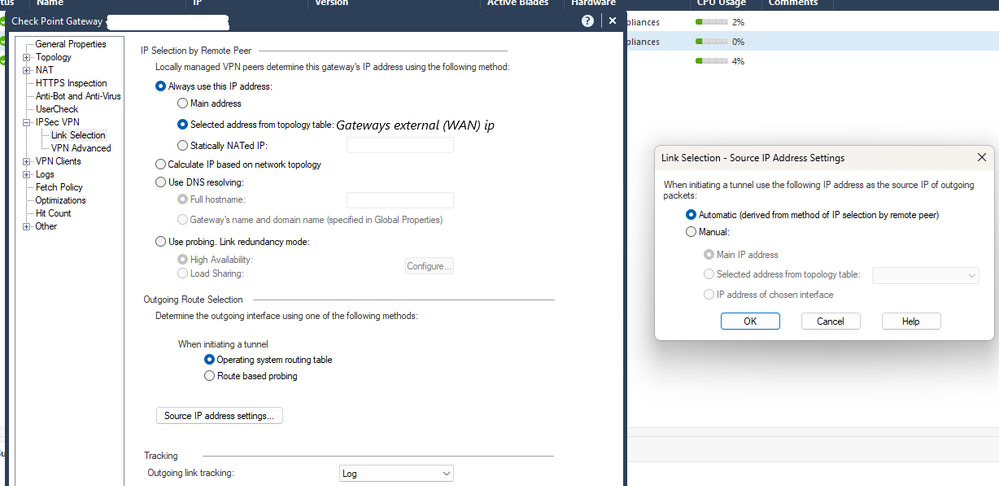Expand the Topology tree node
Screen dimensions: 999x486
point(27,57)
